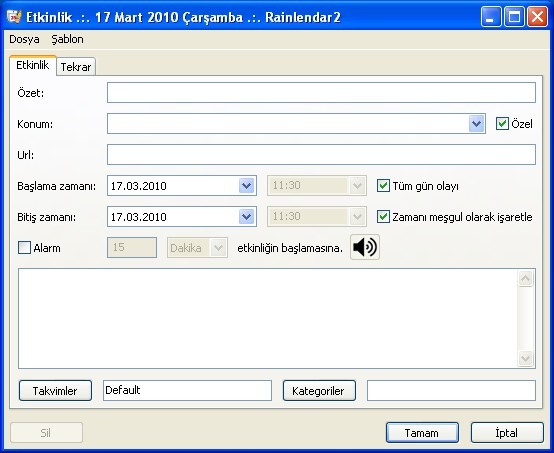Click the description scrollbar up arrow
554x453 pixels.
pyautogui.click(x=525, y=278)
